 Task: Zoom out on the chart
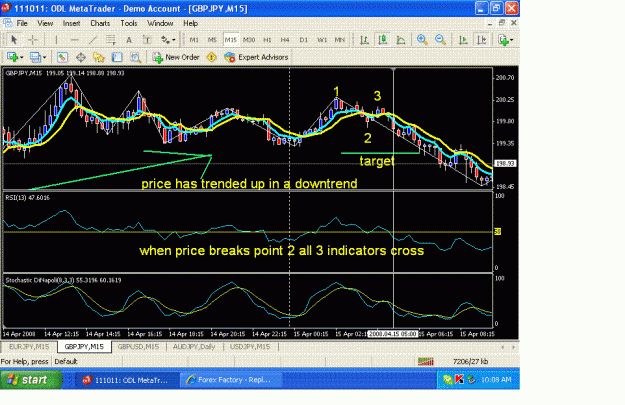coord(440,40)
